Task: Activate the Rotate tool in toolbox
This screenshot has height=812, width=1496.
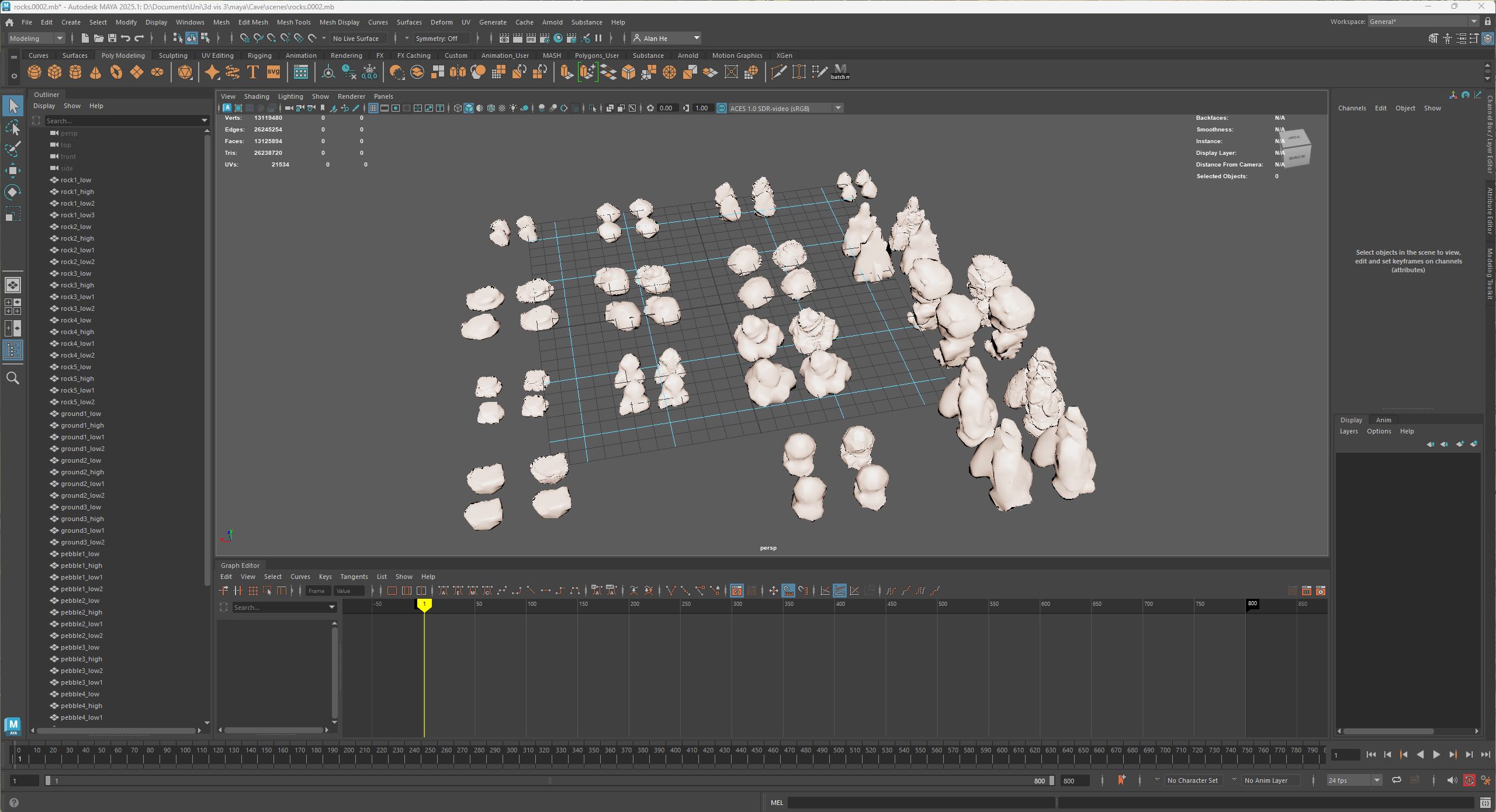Action: pyautogui.click(x=13, y=192)
